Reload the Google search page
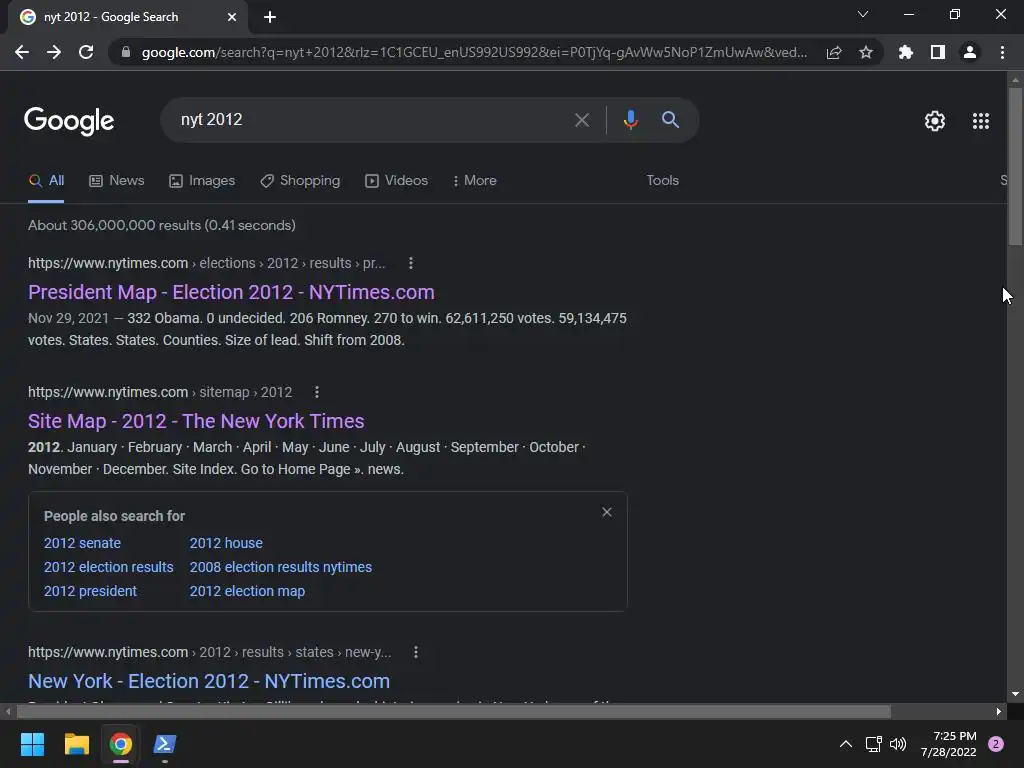 tap(86, 52)
